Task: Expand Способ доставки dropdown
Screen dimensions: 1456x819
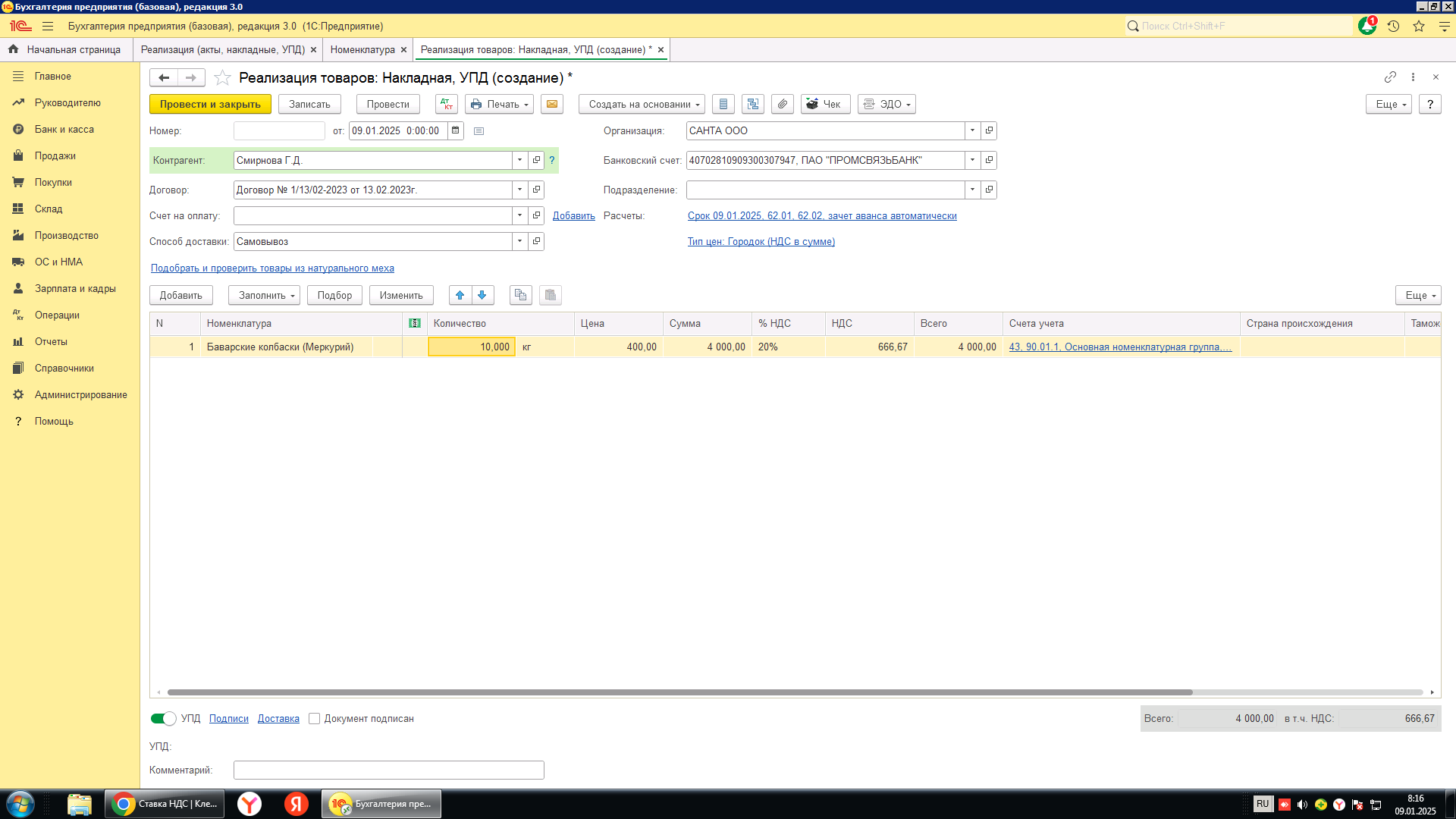Action: tap(519, 241)
